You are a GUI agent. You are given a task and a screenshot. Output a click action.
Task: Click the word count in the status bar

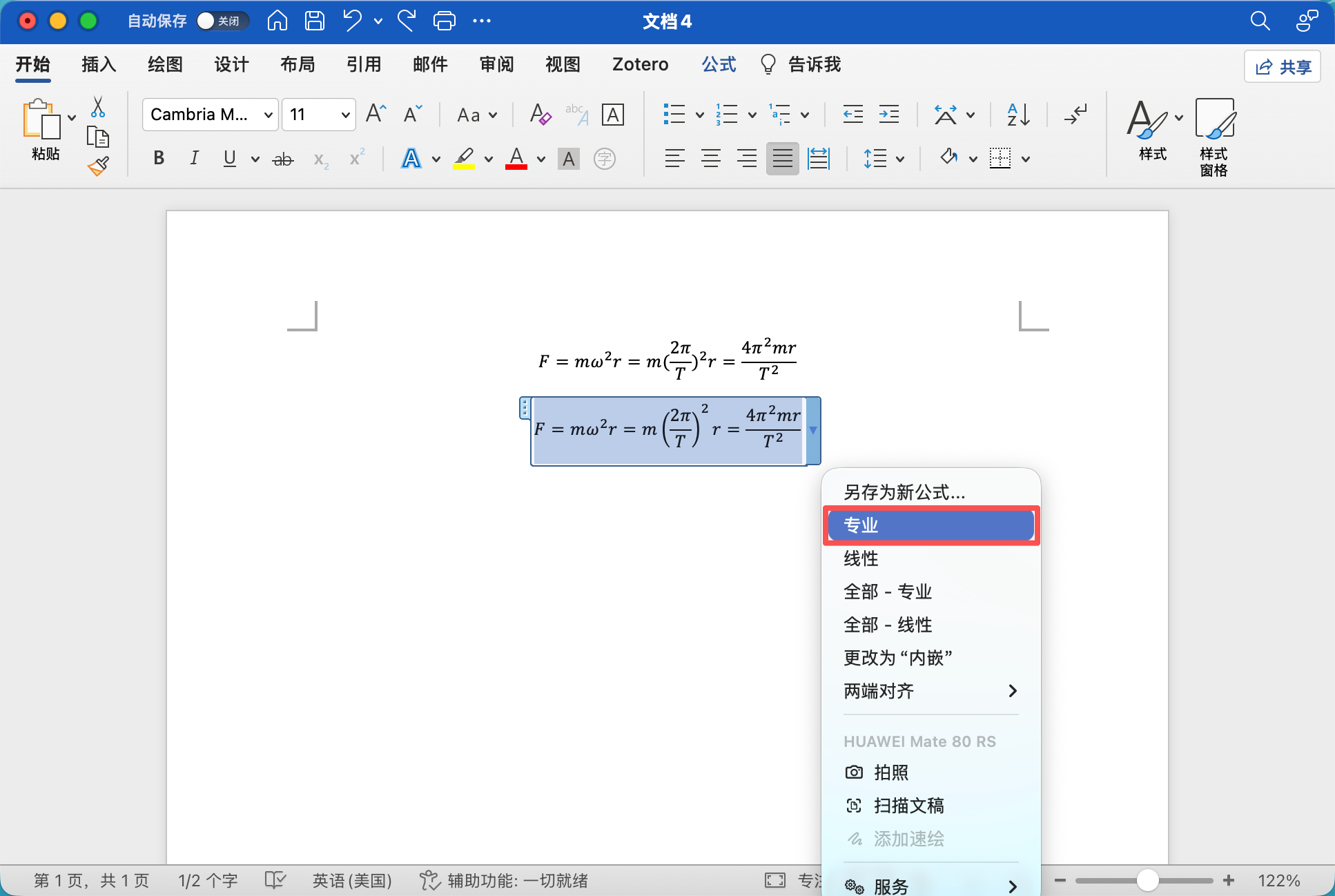pos(206,880)
